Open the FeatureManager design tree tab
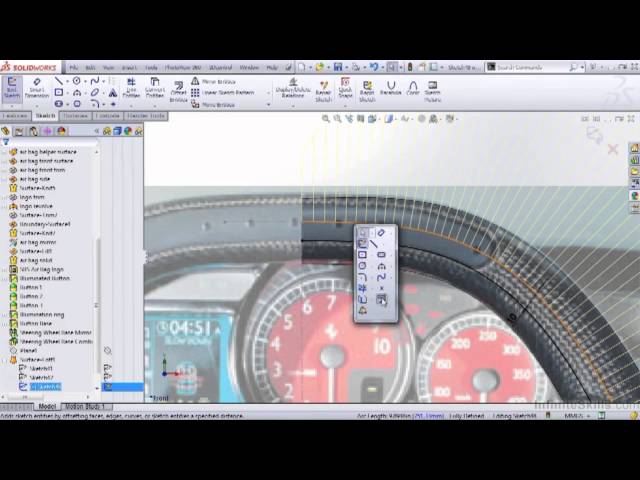Screen dimensions: 640x480 pyautogui.click(x=5, y=131)
